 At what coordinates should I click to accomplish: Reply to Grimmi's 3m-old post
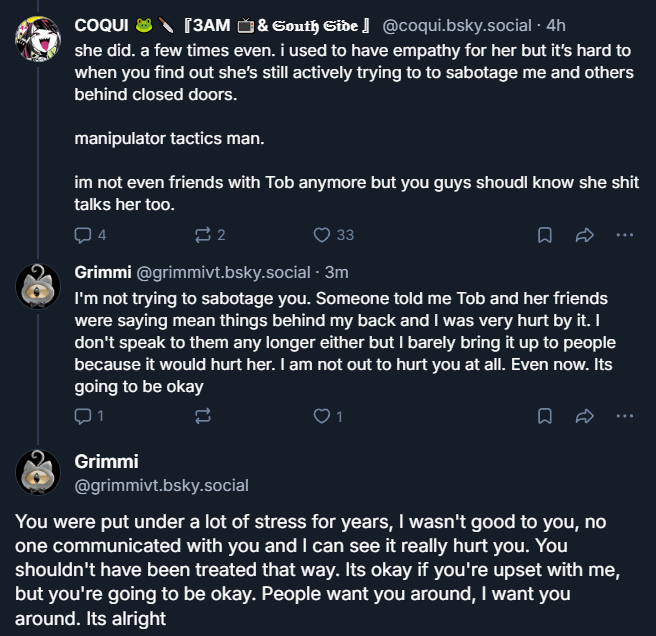click(84, 415)
